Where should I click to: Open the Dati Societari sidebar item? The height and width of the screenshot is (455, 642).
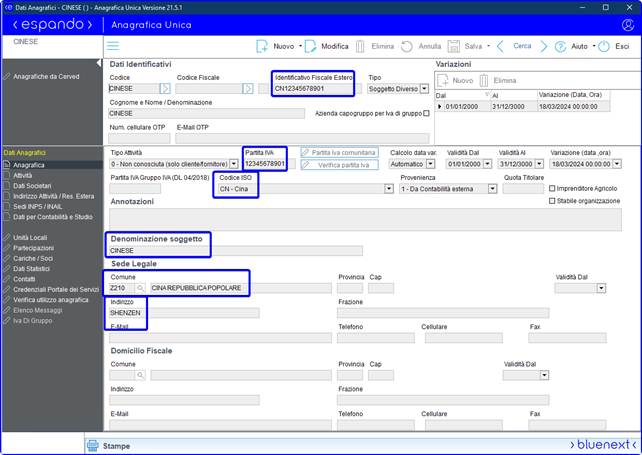[32, 186]
